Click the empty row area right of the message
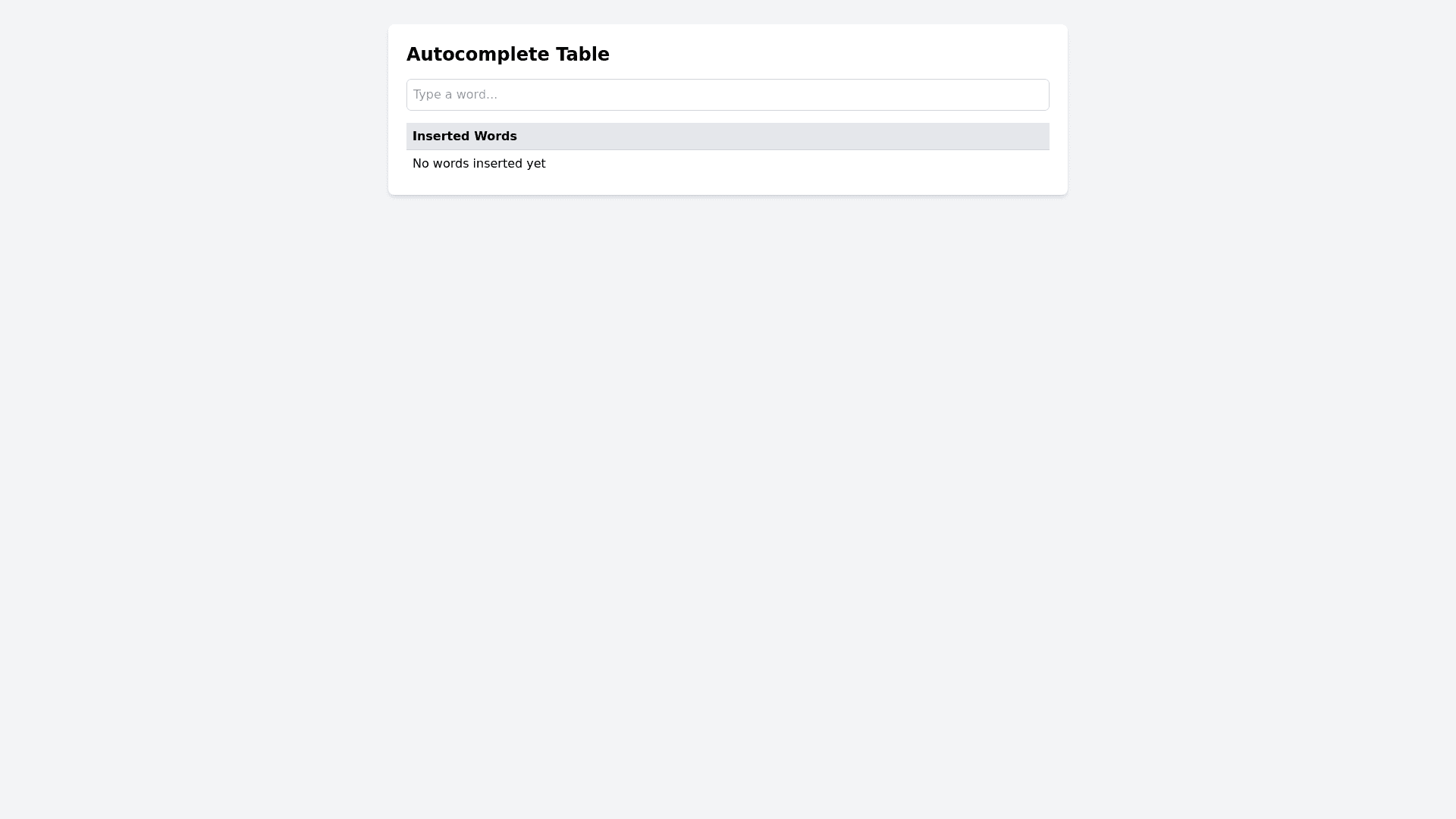The image size is (1456, 819). pyautogui.click(x=796, y=164)
